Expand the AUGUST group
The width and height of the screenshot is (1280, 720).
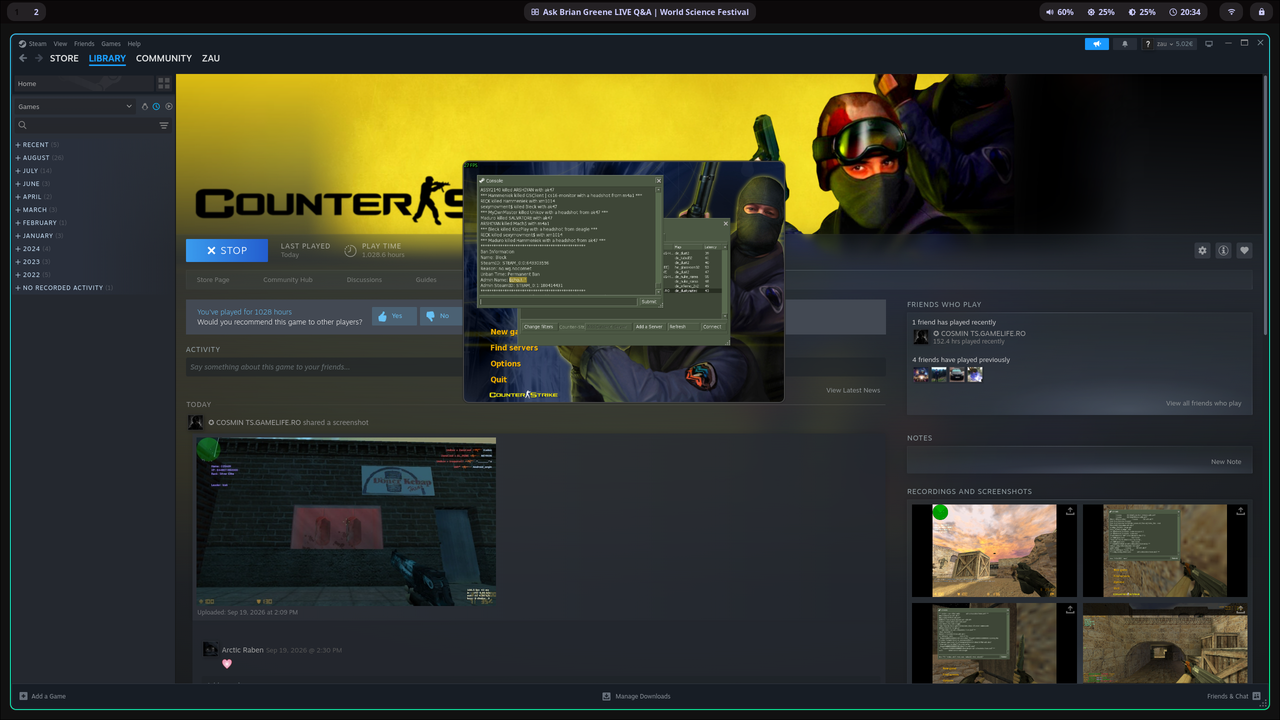coord(39,158)
